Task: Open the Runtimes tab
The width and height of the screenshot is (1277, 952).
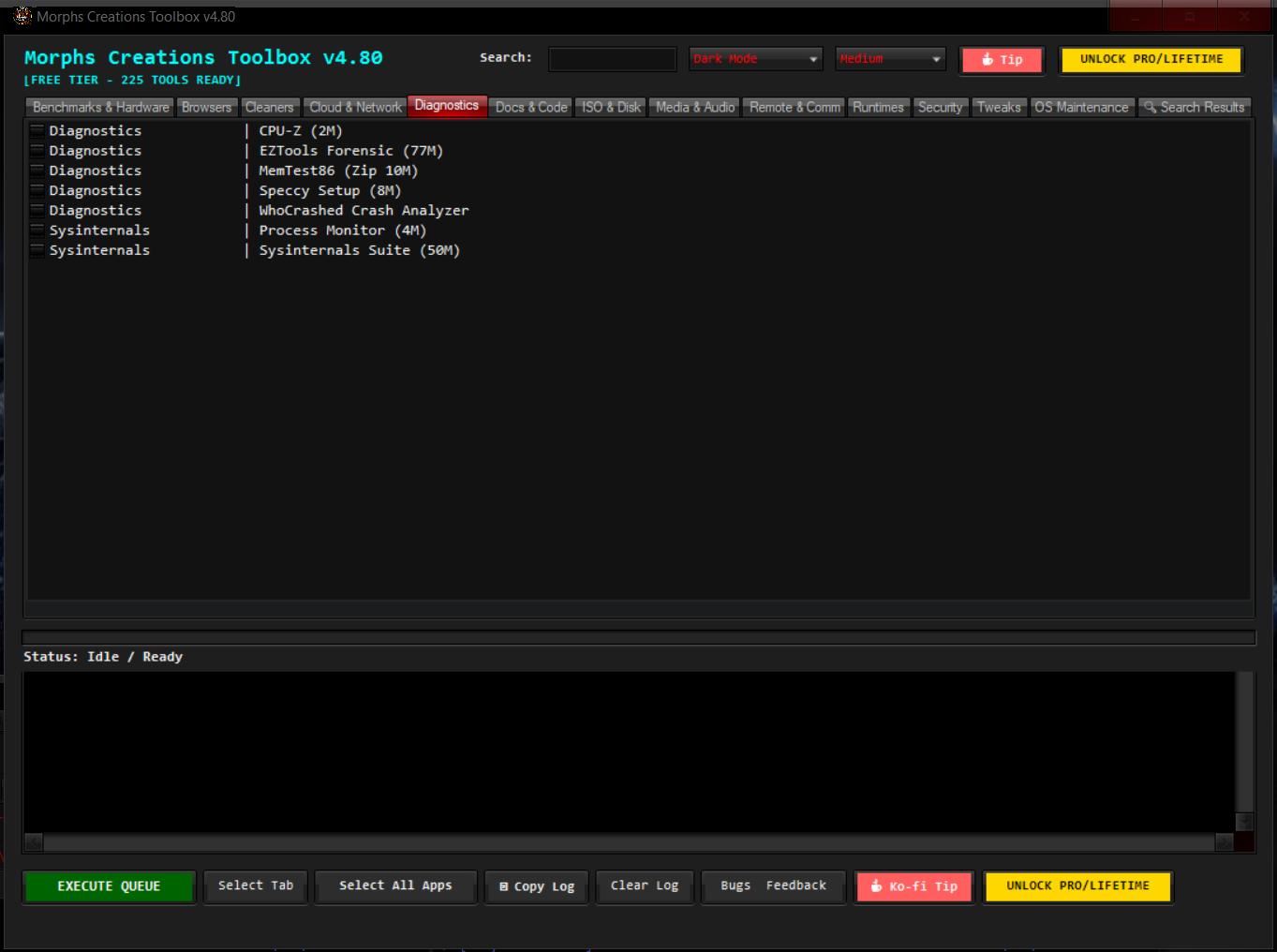Action: tap(878, 108)
